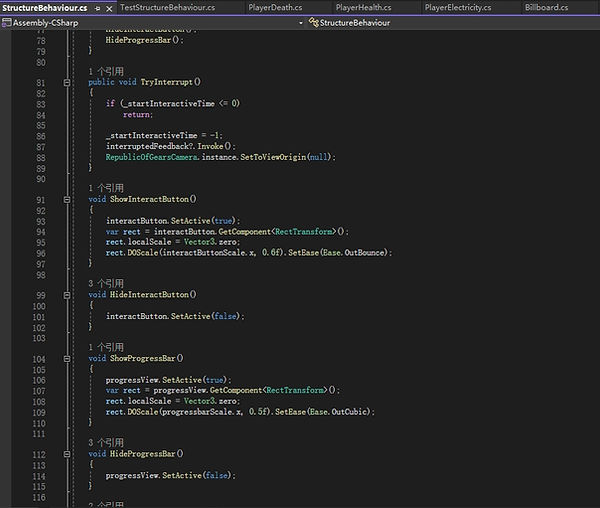Switch to the TestStructureBehaviour.cs tab
600x508 pixels.
click(168, 7)
